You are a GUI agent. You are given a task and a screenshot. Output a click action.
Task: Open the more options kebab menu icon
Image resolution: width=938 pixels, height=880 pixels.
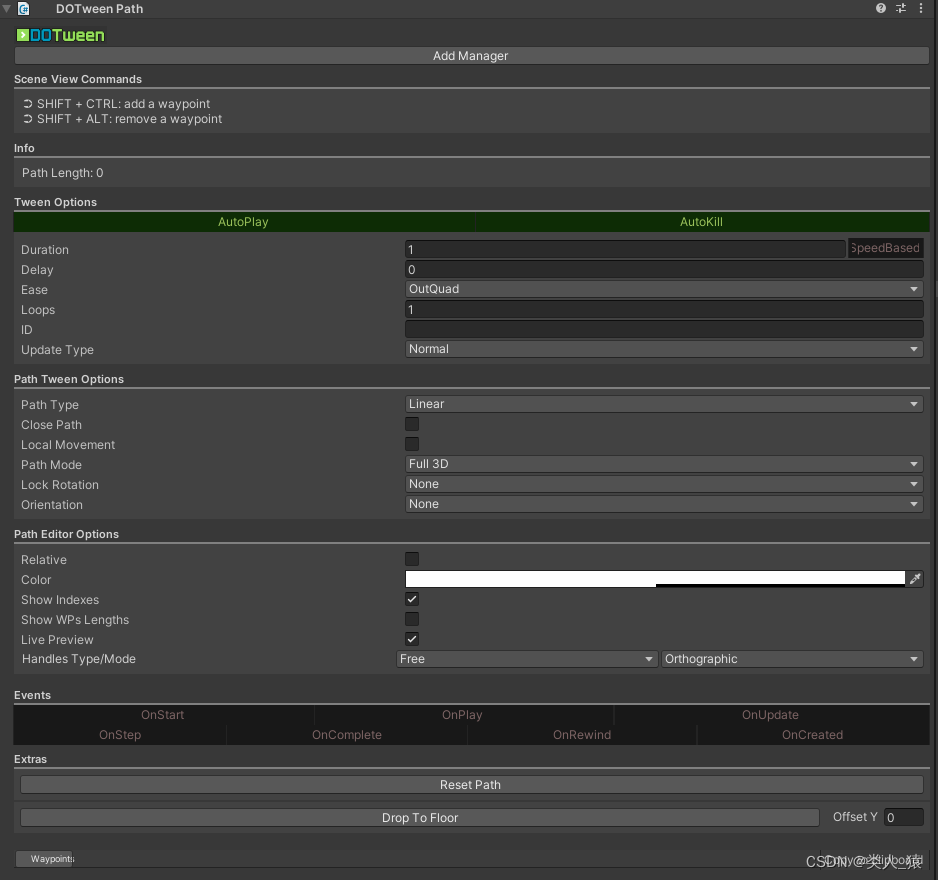click(x=922, y=9)
